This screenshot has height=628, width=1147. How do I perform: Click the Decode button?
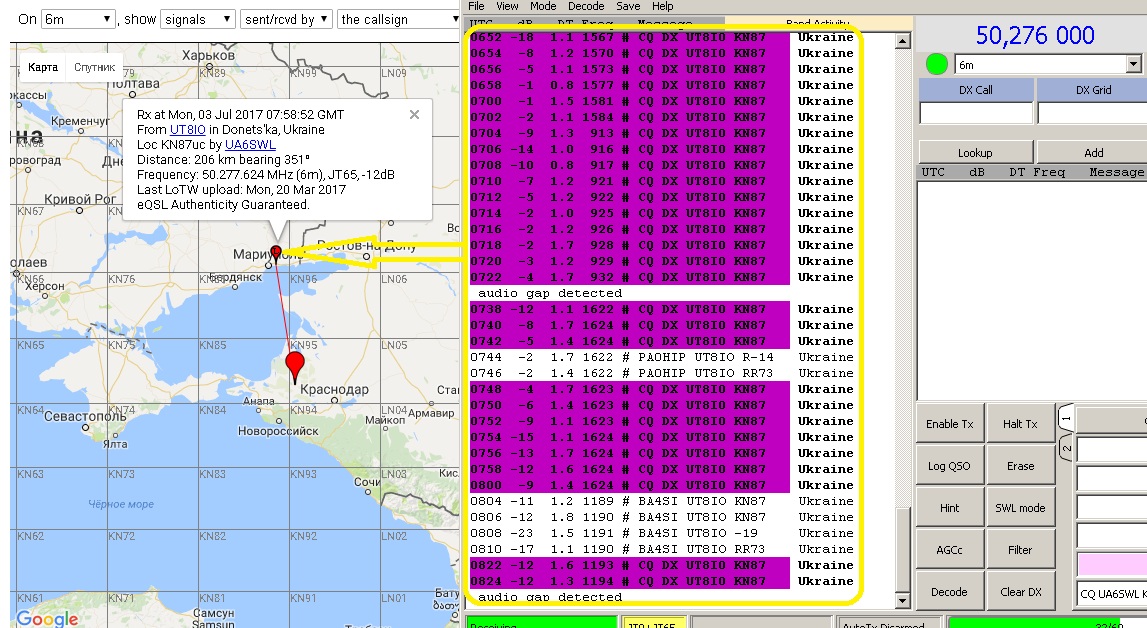click(x=949, y=592)
